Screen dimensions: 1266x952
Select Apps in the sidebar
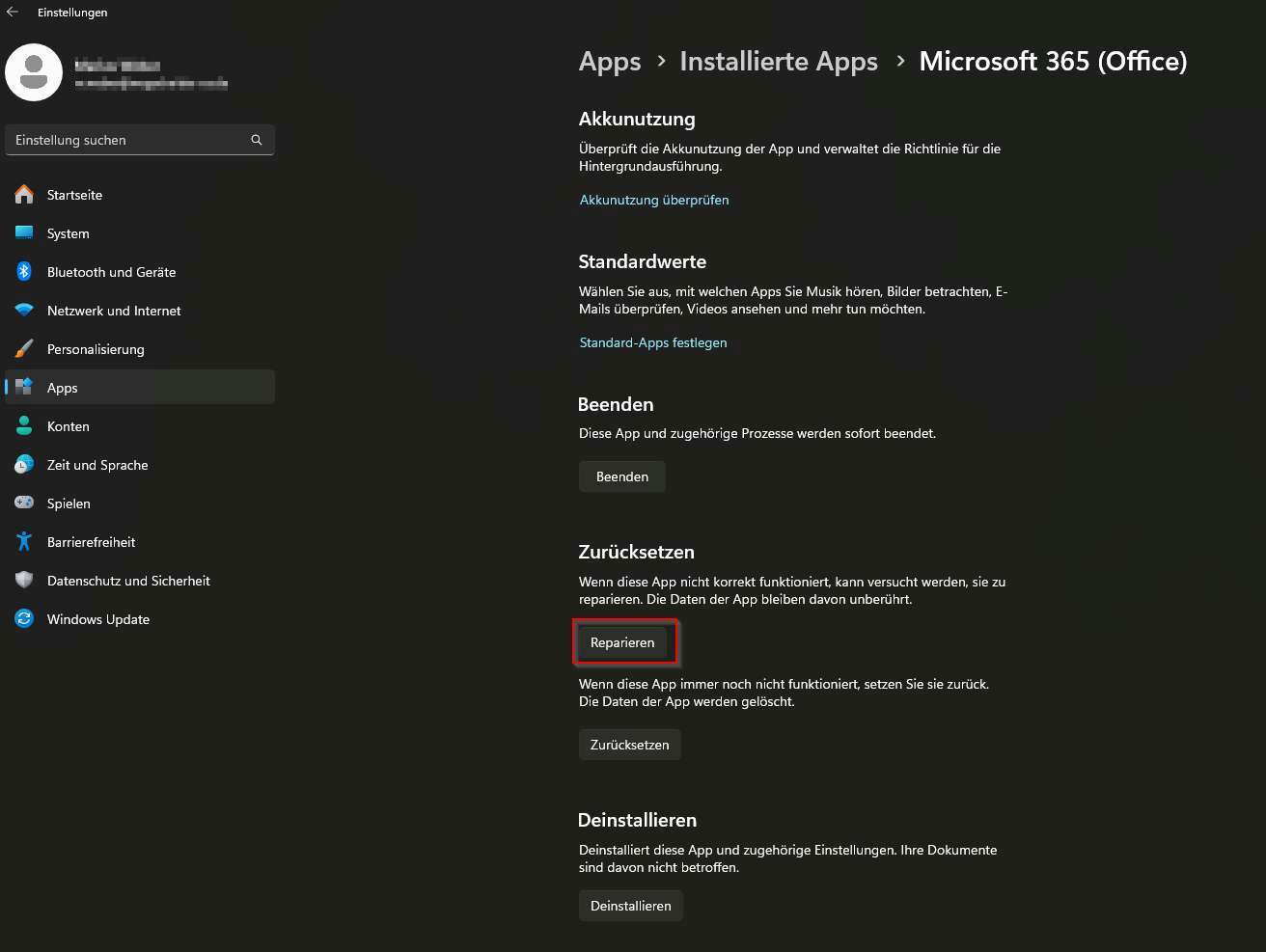point(140,388)
